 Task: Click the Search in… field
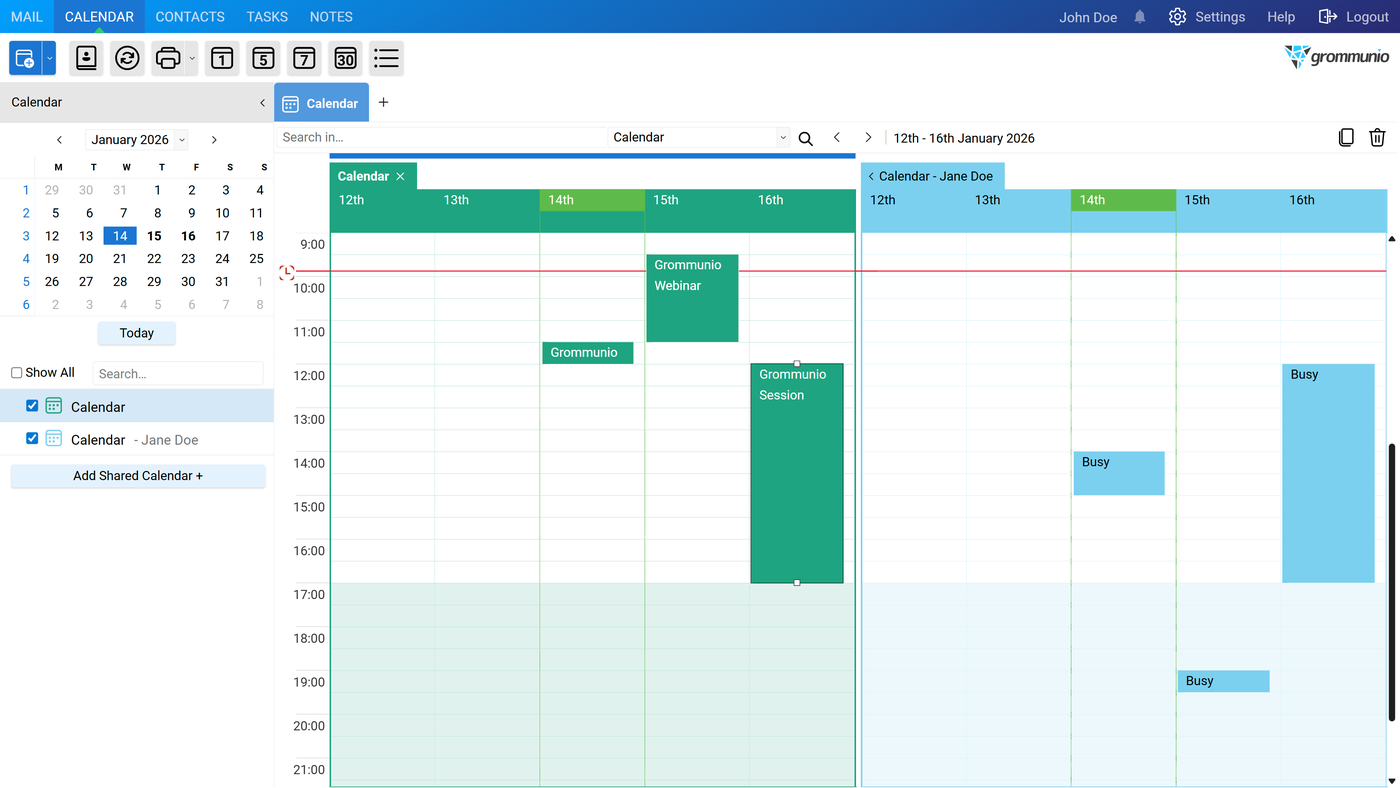coord(442,138)
